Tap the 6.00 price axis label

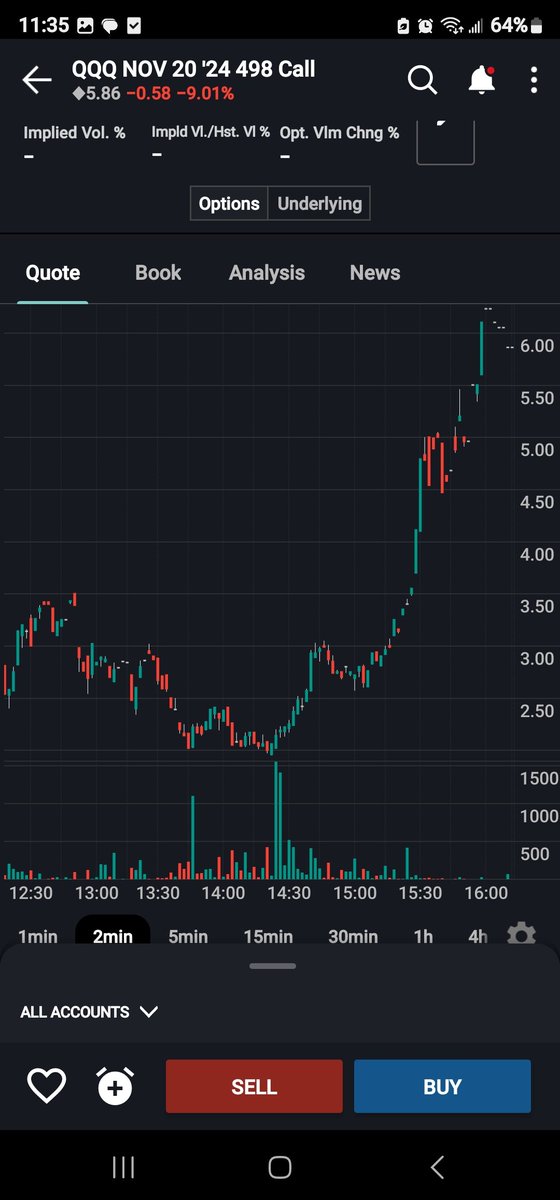click(537, 346)
